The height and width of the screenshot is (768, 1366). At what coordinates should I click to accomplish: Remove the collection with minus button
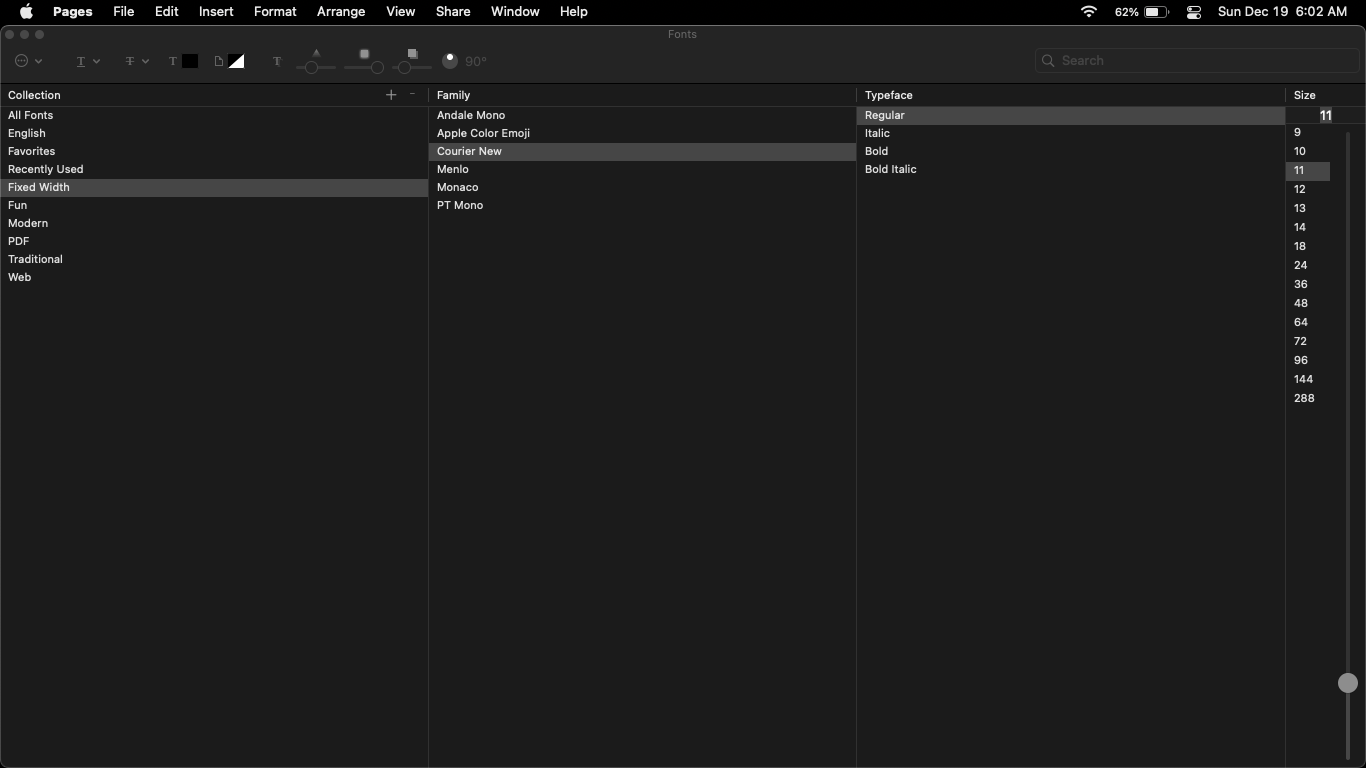tap(412, 94)
